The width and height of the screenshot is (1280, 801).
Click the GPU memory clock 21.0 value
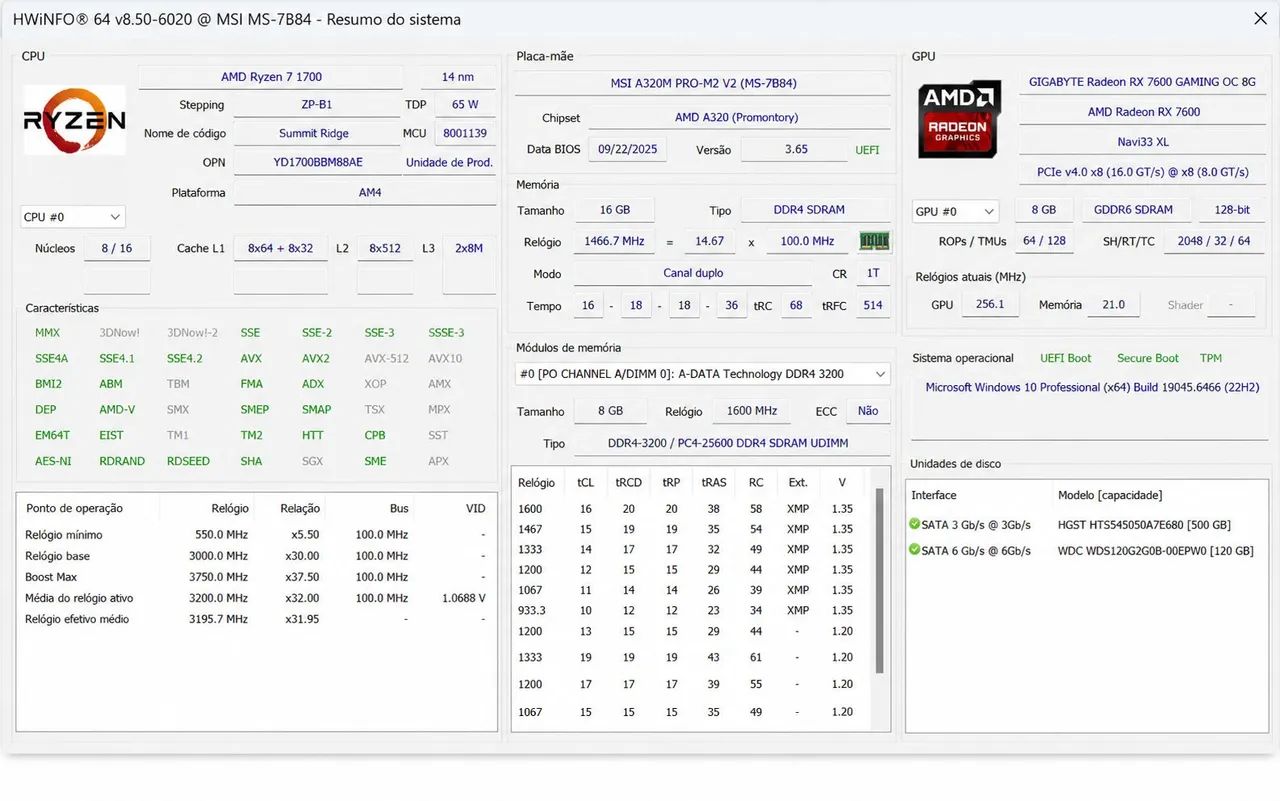pos(1112,304)
